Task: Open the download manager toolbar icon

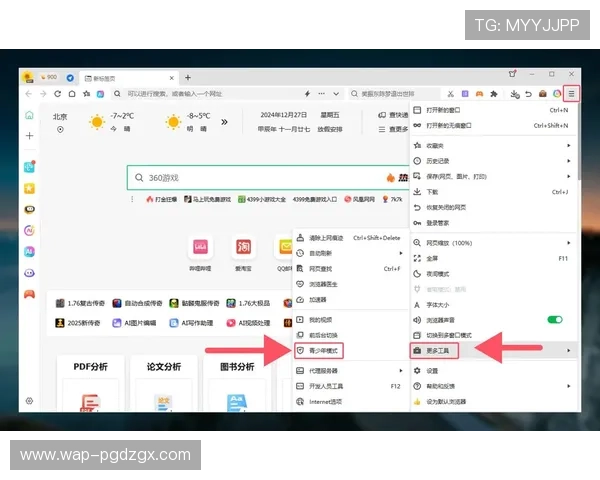Action: (515, 94)
